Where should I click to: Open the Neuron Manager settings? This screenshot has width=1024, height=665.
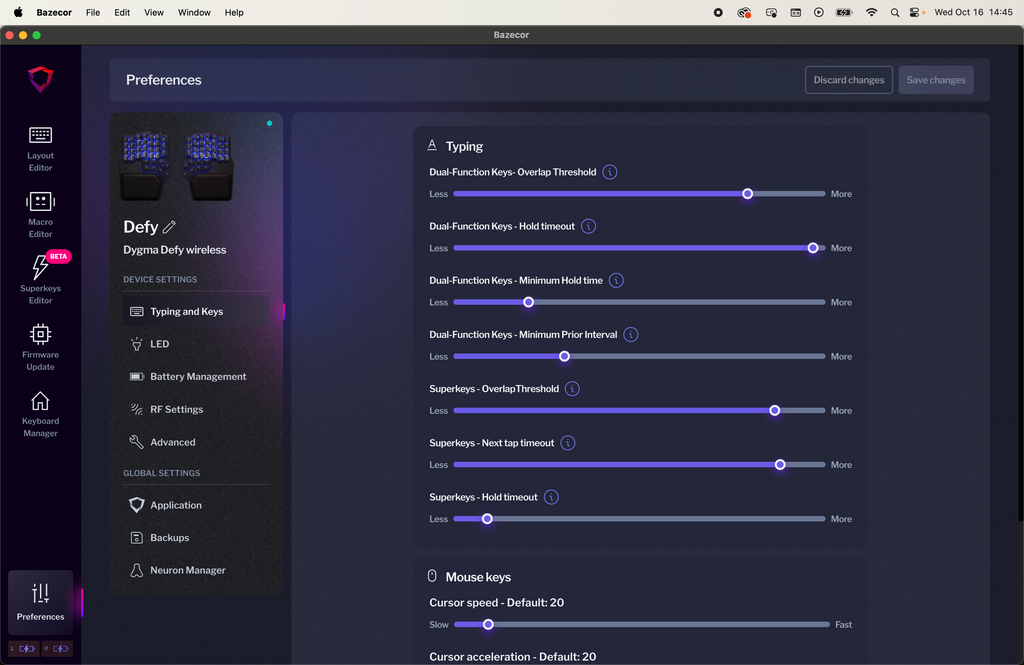click(x=187, y=570)
